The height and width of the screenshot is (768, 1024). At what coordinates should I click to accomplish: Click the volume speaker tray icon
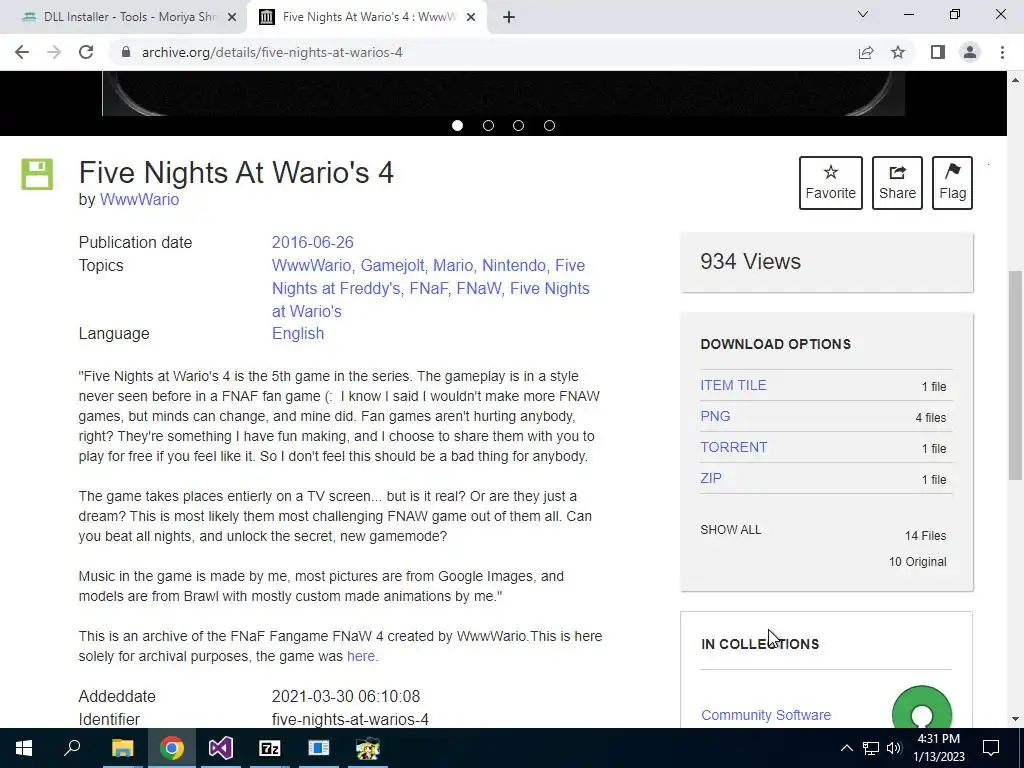pos(894,748)
